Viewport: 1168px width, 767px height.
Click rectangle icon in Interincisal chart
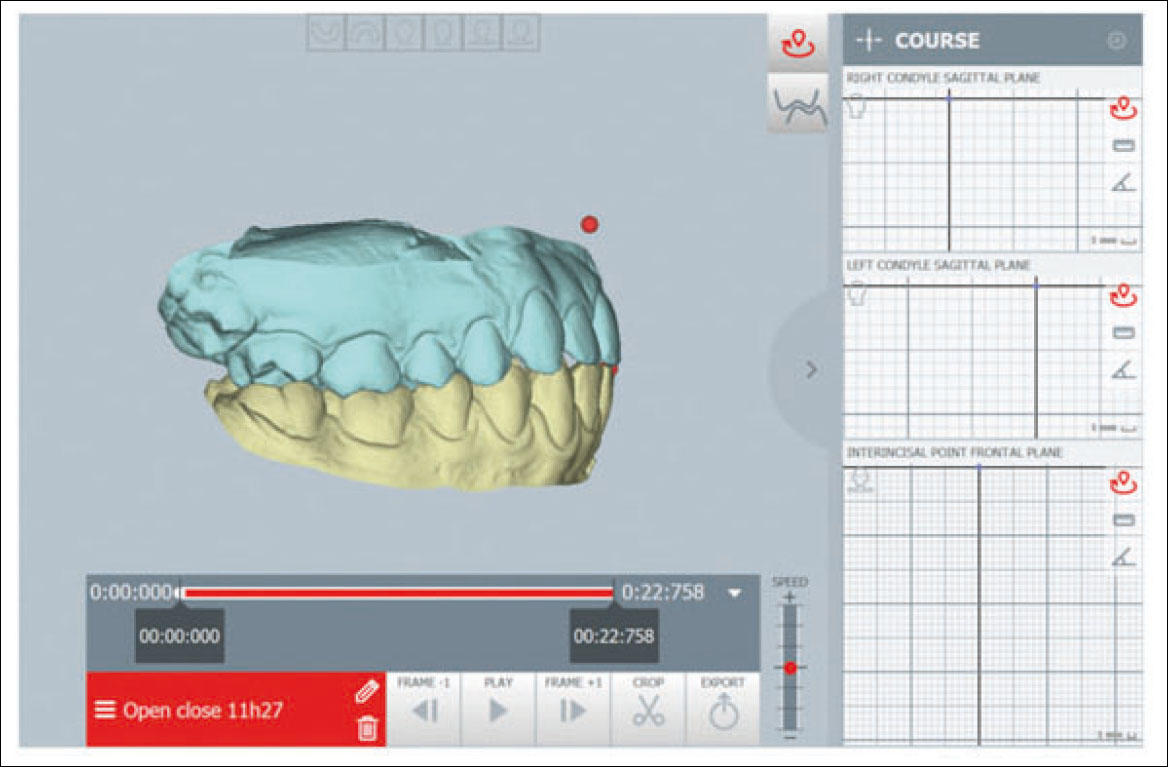click(1123, 520)
